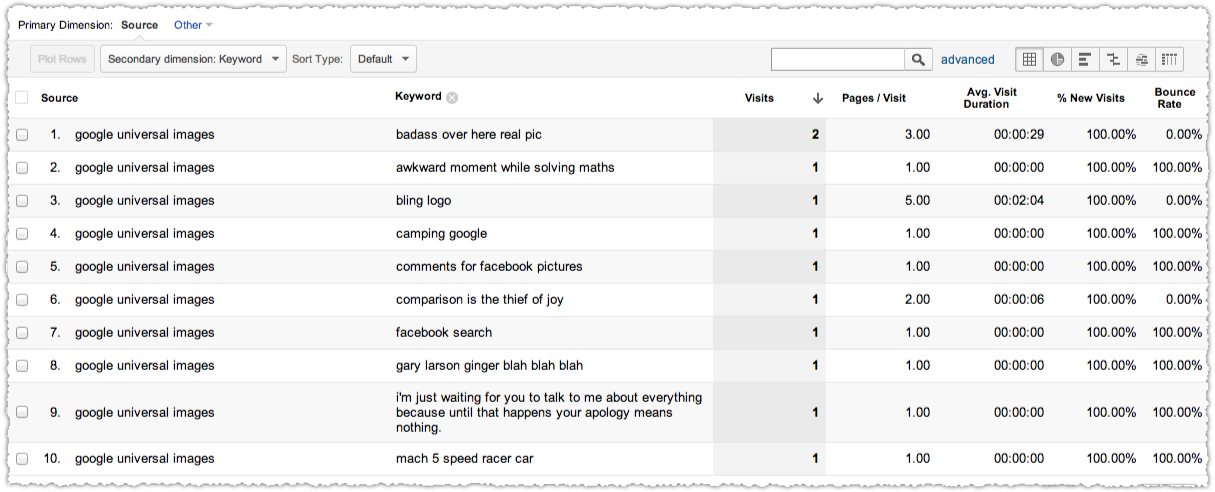This screenshot has height=492, width=1215.
Task: Check row 3 bling logo checkbox
Action: 22,201
